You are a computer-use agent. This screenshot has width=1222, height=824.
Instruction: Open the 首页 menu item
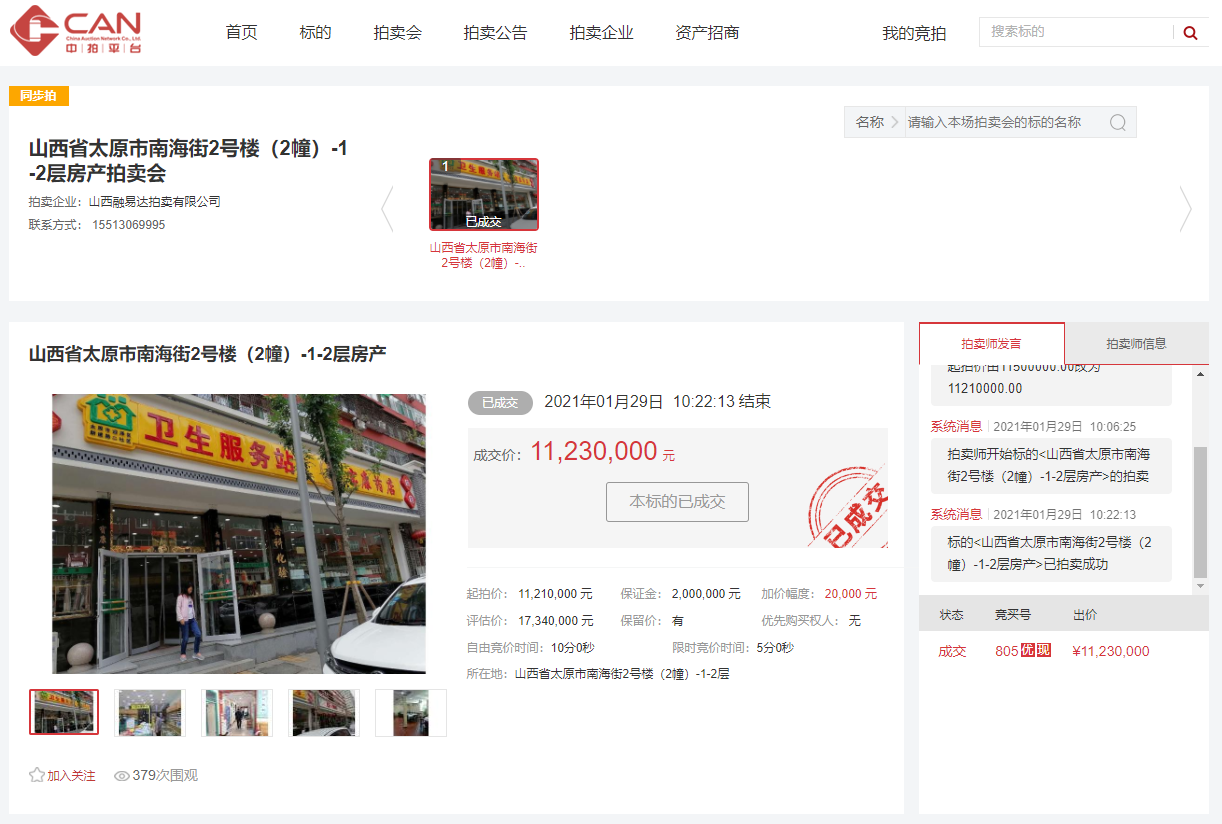[x=241, y=32]
